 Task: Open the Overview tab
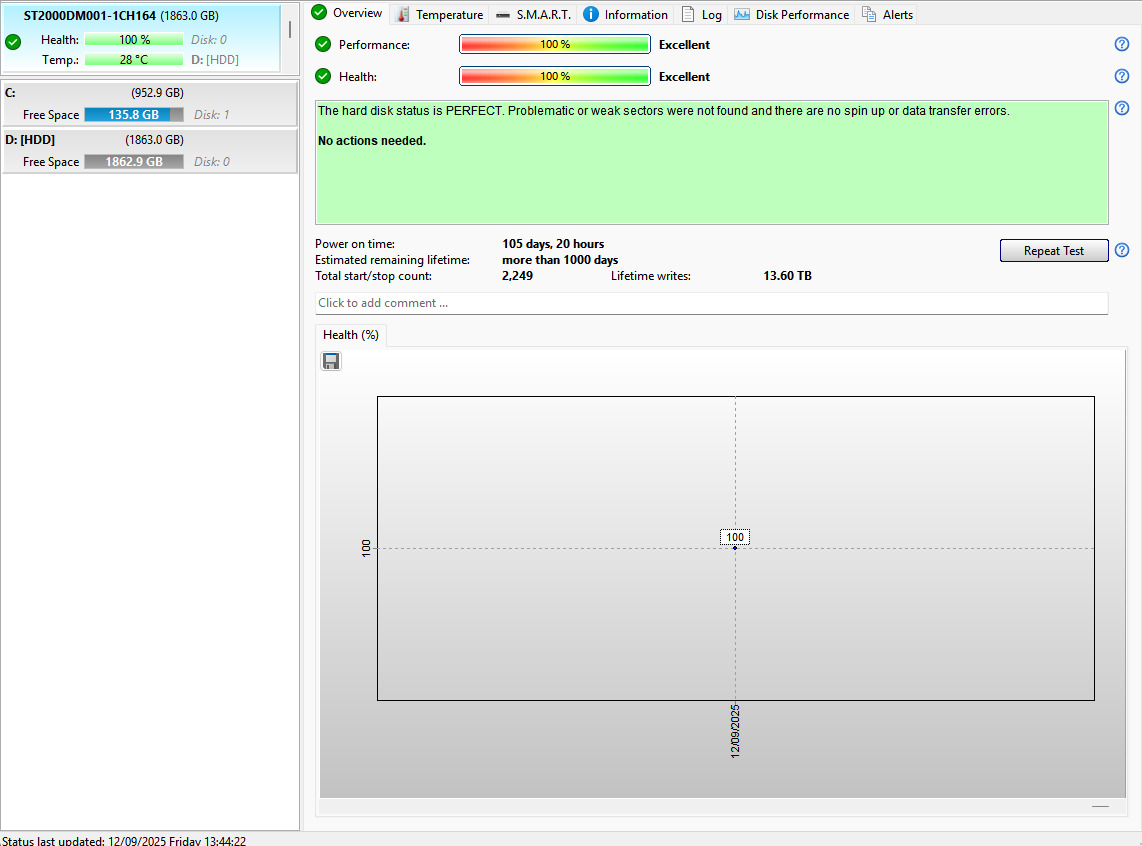tap(347, 13)
